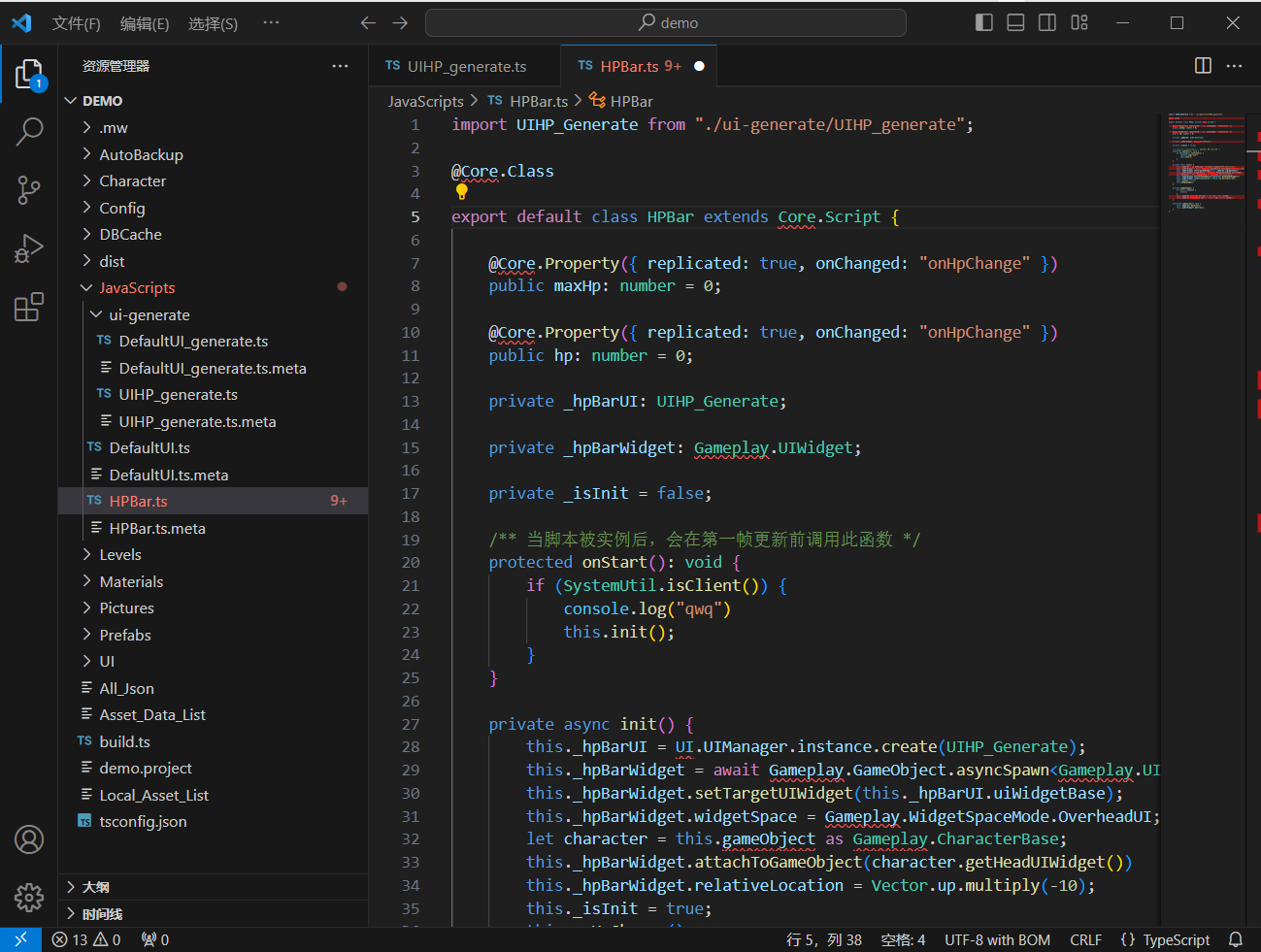Open Explorer views and more actions ellipsis
The height and width of the screenshot is (952, 1261).
coord(340,66)
